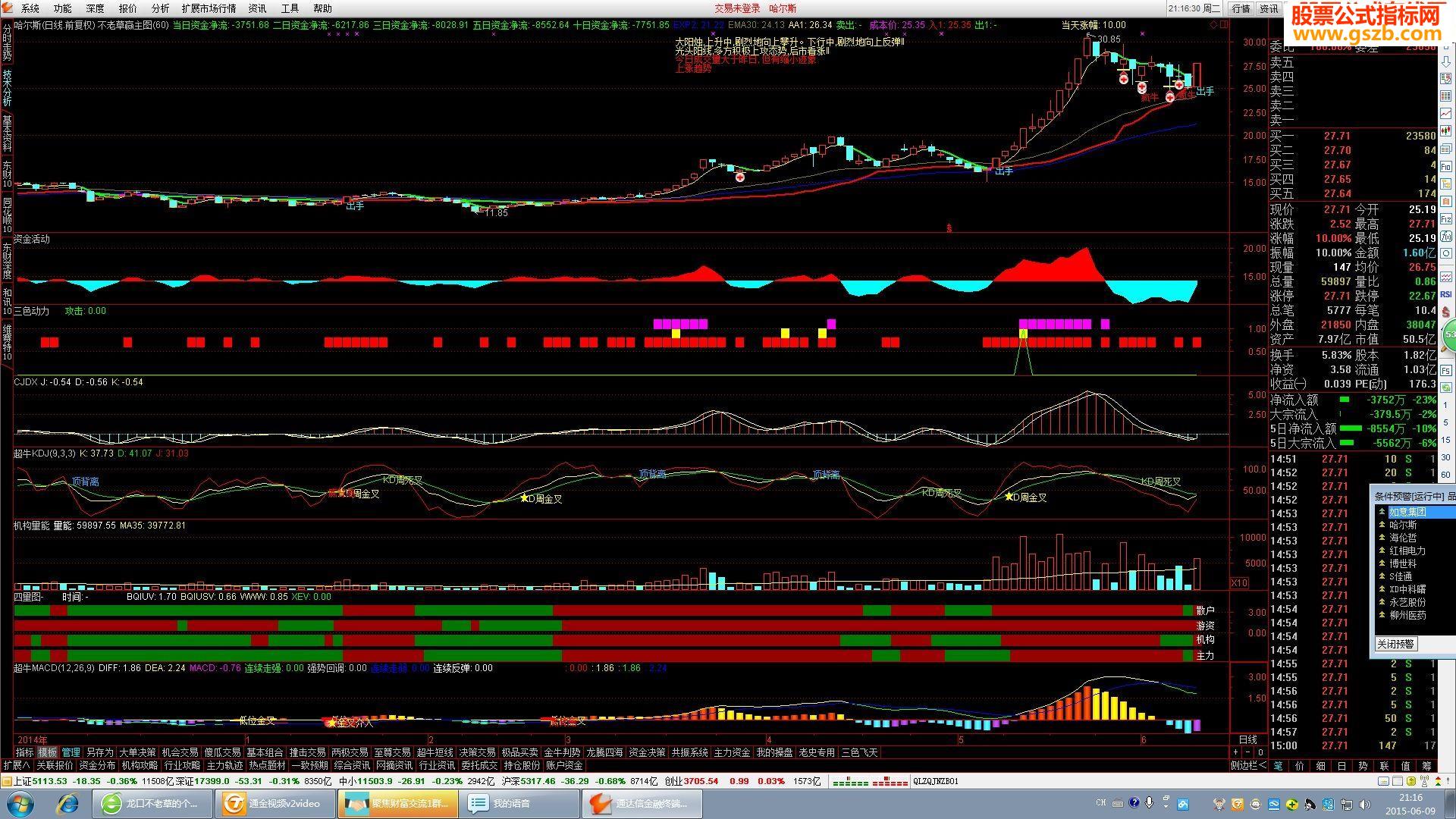This screenshot has height=819, width=1456.
Task: Click the 行情 button at top right
Action: point(1241,8)
